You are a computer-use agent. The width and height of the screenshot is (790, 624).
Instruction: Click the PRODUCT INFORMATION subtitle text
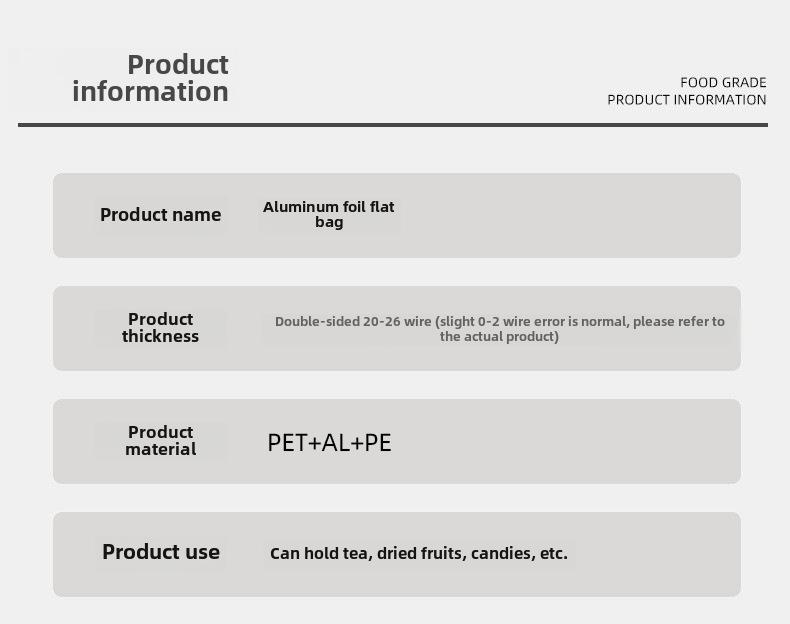687,100
